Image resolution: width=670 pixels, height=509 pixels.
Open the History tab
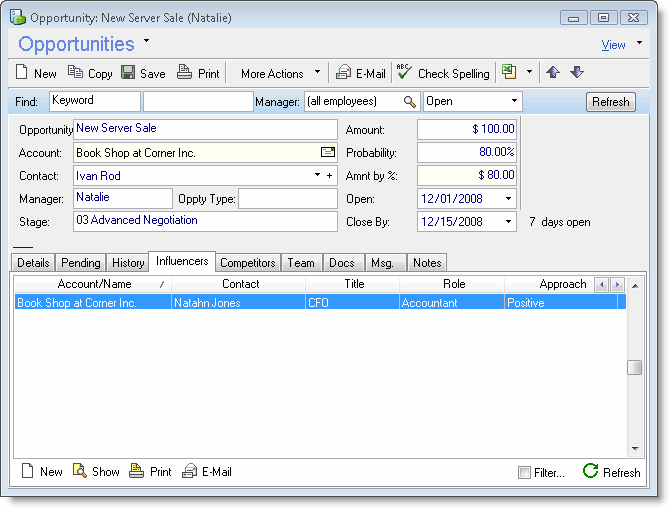[x=128, y=263]
